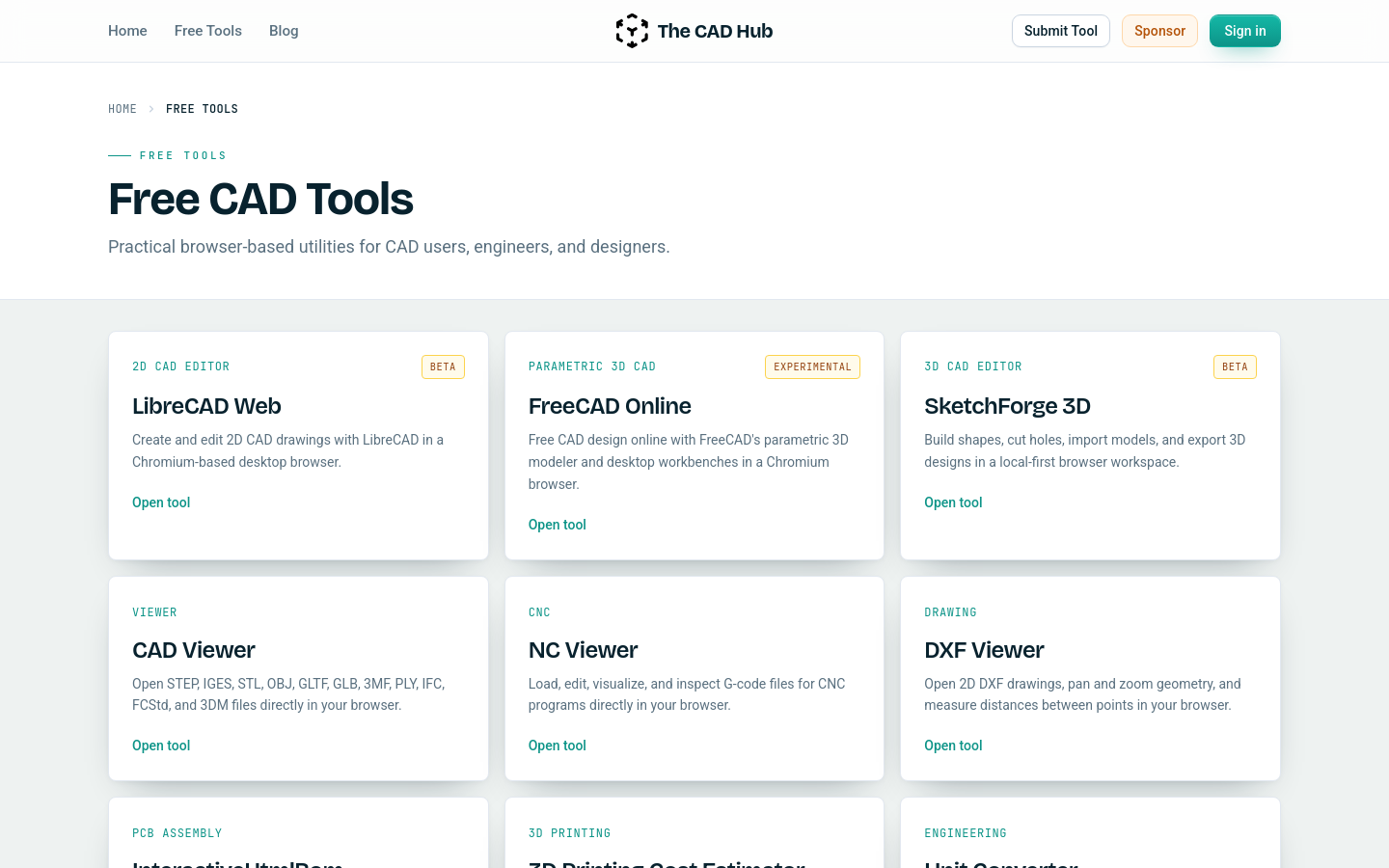The height and width of the screenshot is (868, 1389).
Task: Open tool link for LibreCAD Web
Action: 161,502
